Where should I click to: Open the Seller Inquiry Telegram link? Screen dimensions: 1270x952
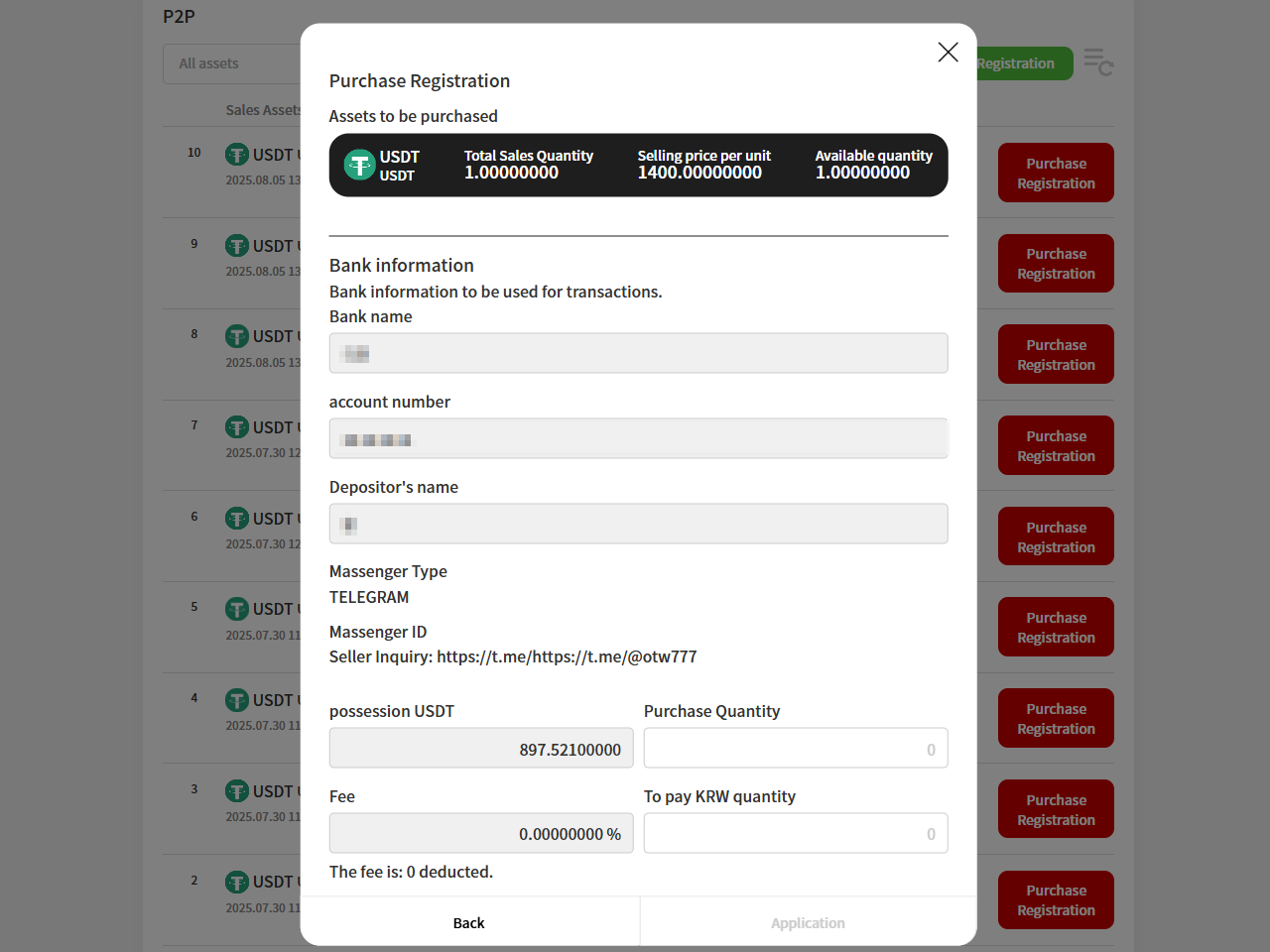(567, 657)
